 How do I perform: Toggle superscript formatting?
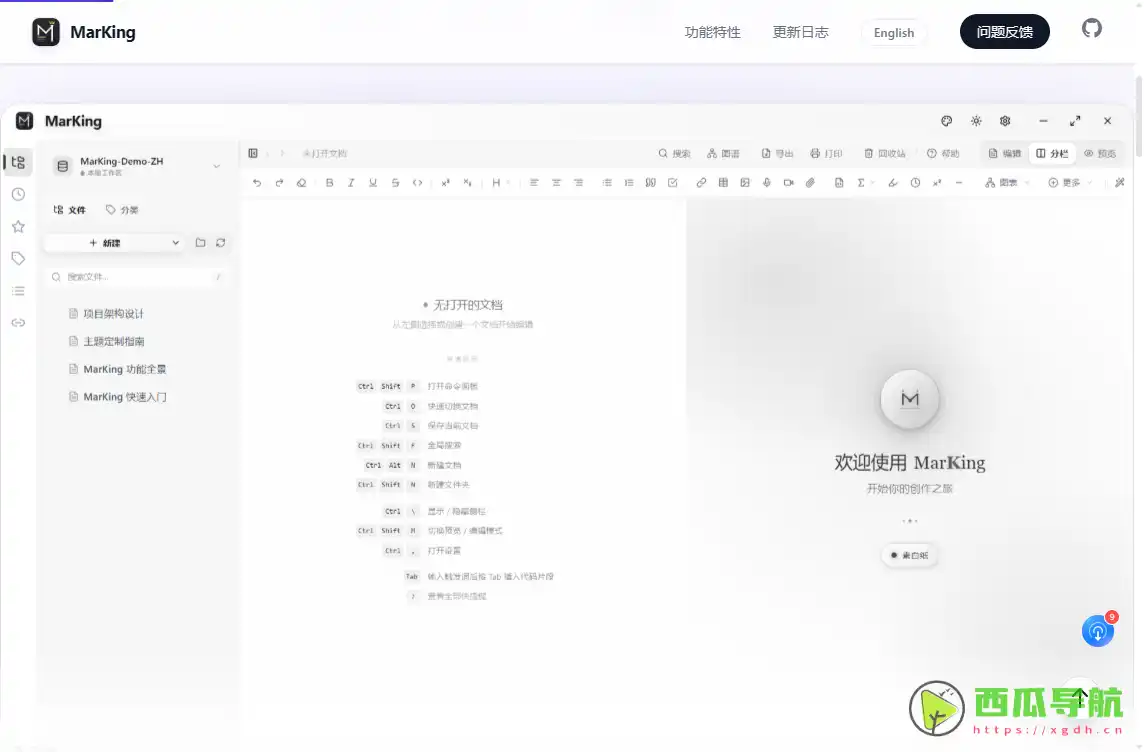tap(446, 183)
